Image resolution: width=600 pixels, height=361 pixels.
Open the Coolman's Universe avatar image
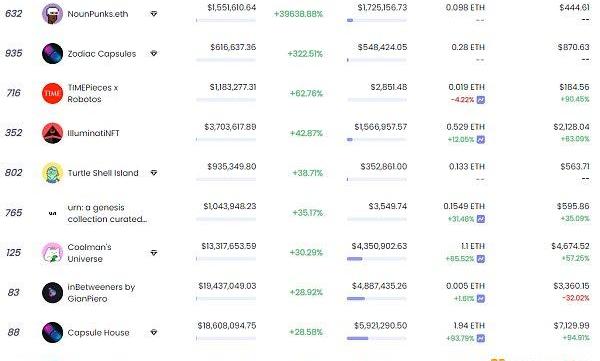[52, 253]
